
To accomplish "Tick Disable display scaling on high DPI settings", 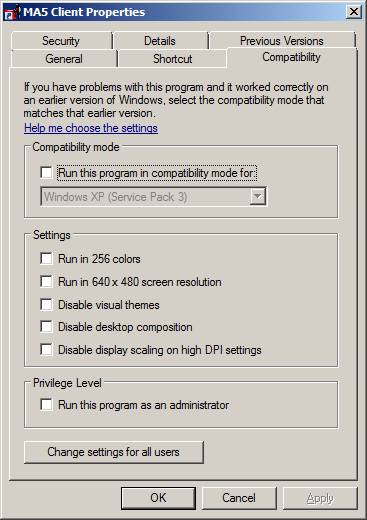I will (46, 349).
